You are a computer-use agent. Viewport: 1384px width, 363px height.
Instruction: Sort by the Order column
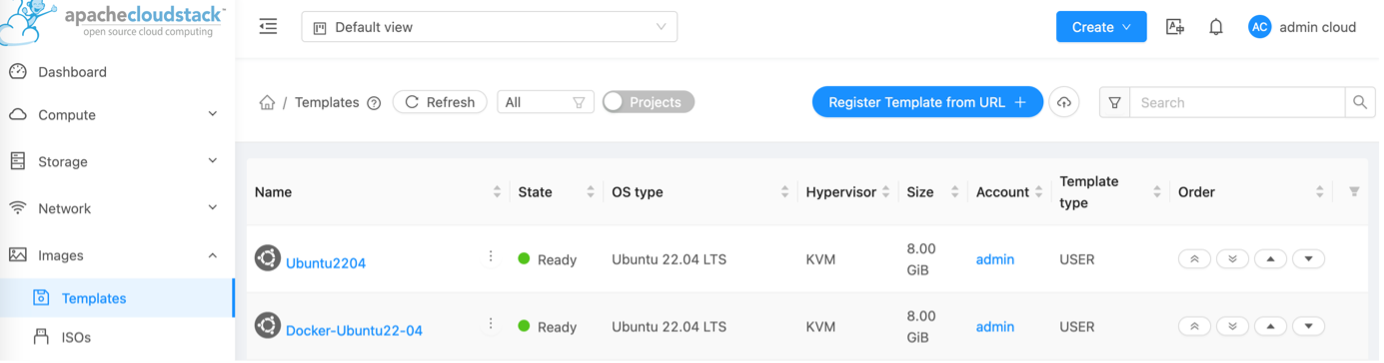(1251, 192)
